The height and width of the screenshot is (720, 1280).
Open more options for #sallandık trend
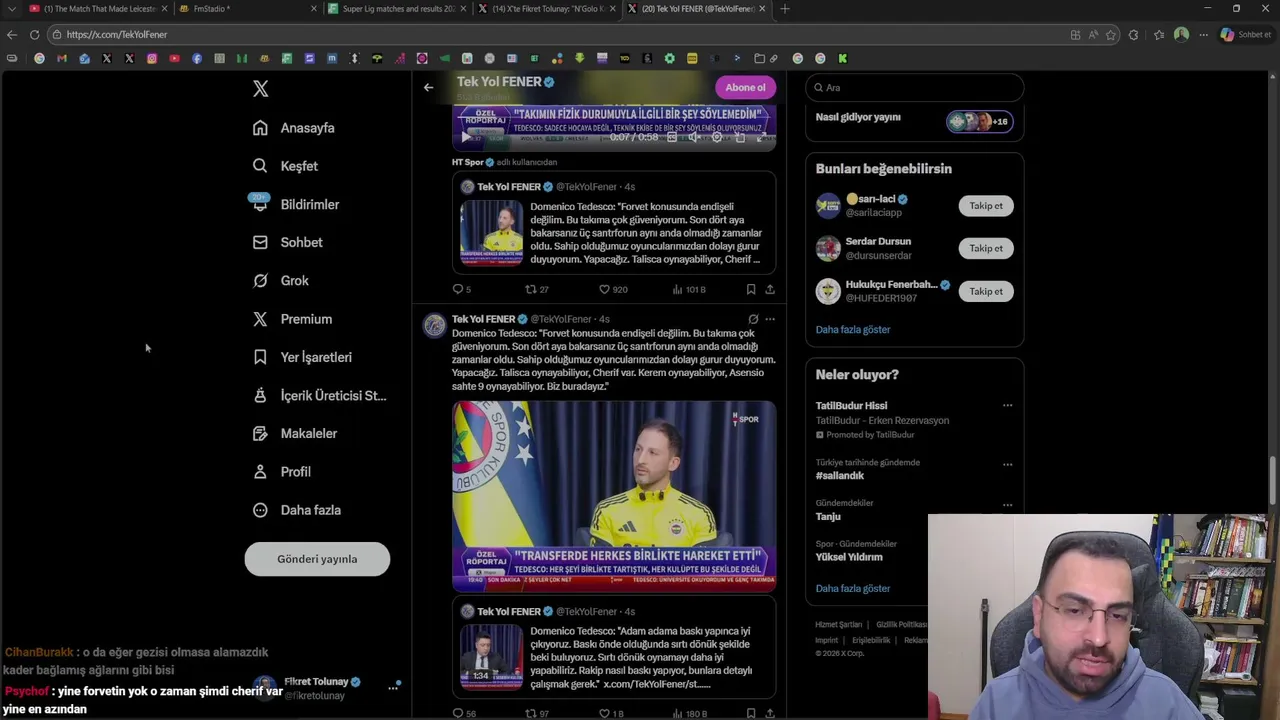point(1007,464)
